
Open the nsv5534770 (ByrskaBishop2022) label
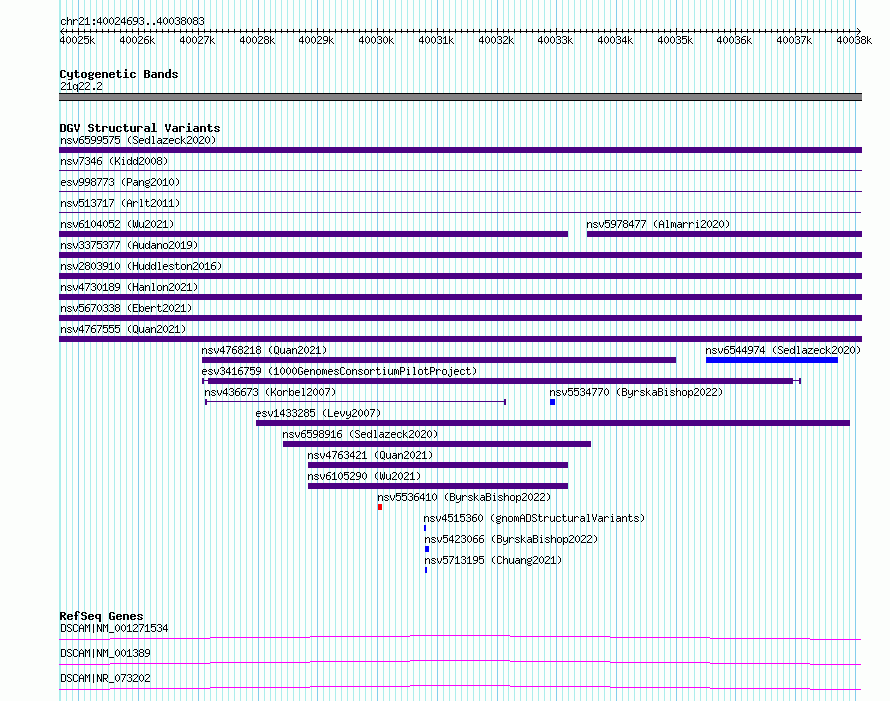pos(636,392)
